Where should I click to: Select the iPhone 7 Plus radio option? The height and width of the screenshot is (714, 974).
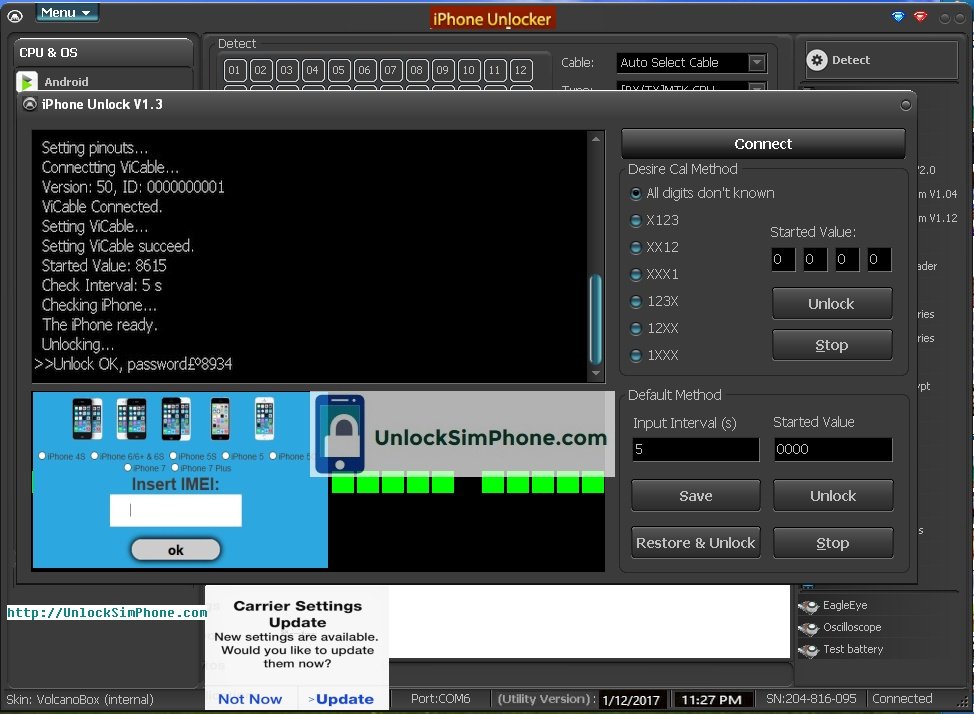pyautogui.click(x=175, y=467)
